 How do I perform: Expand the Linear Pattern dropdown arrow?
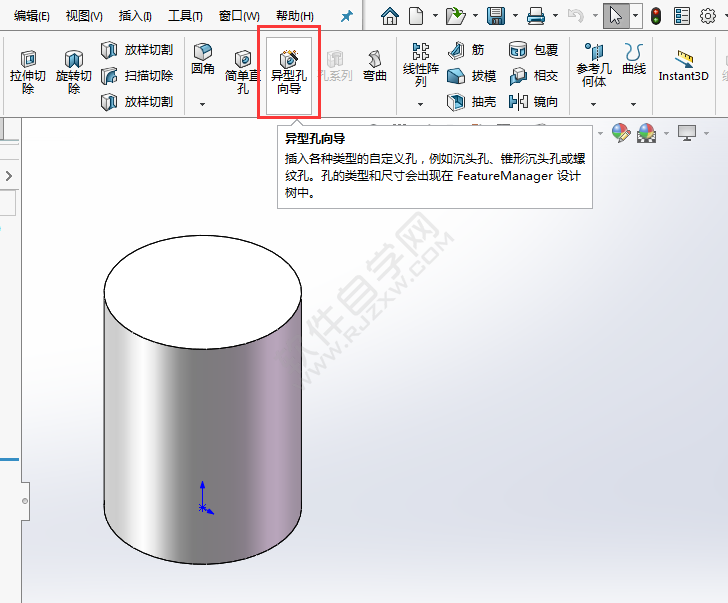[x=420, y=104]
